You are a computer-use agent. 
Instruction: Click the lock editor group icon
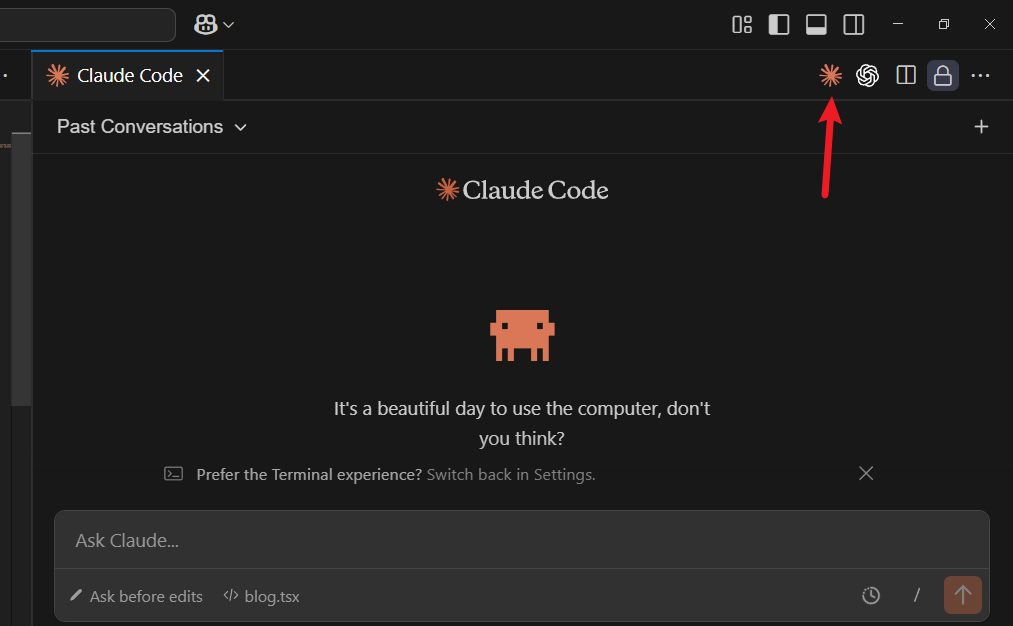[x=942, y=76]
